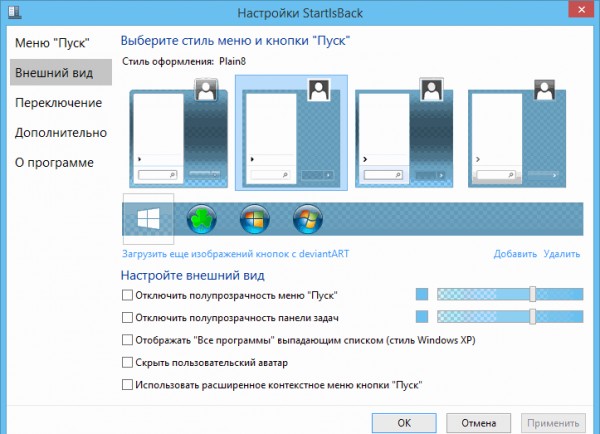Choose the green clover Start orb

point(202,219)
